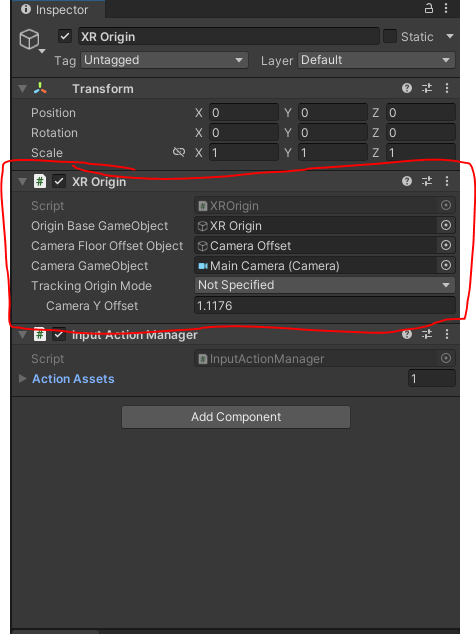Click the Camera Y Offset label
This screenshot has width=476, height=634.
click(92, 306)
